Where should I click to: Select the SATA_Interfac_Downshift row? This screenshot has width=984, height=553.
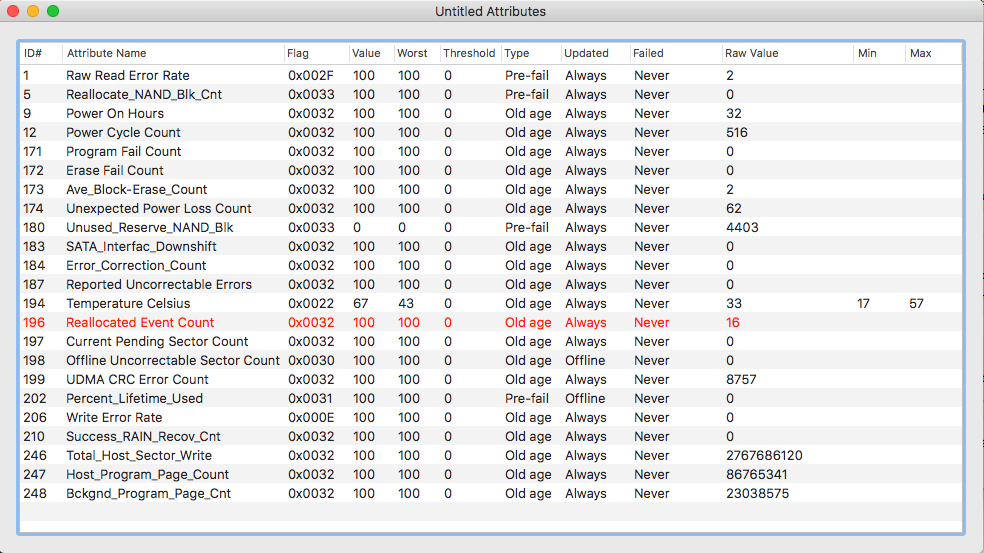491,246
